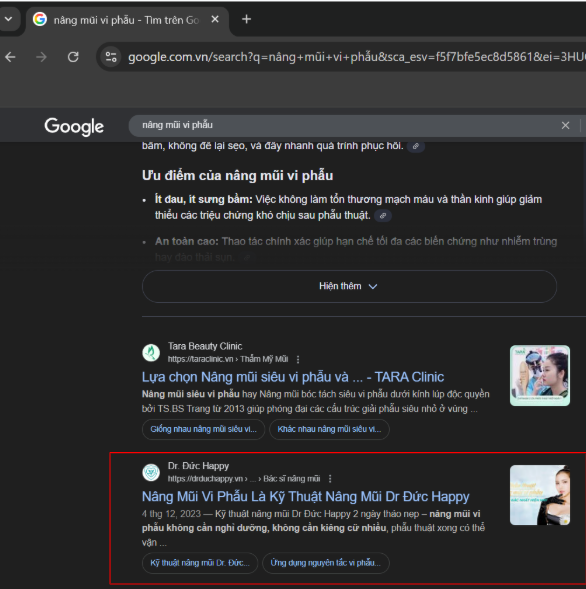
Task: Open three-dot menu for Tara Beauty Clinic result
Action: [x=298, y=359]
